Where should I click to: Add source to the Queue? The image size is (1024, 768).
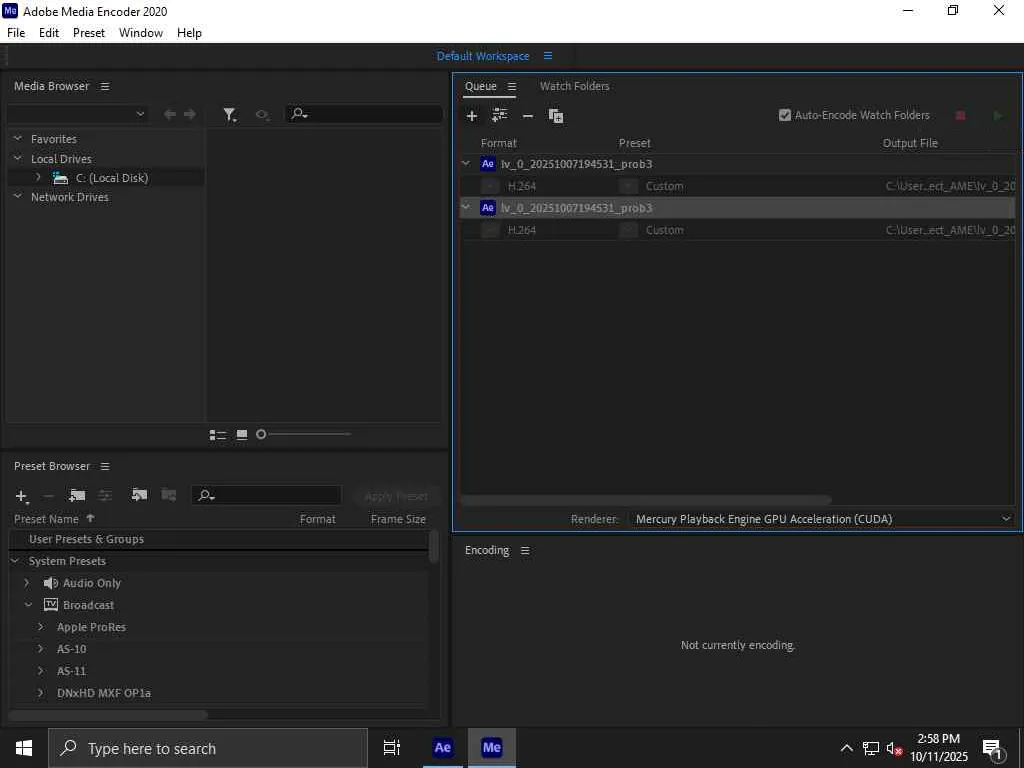(472, 116)
